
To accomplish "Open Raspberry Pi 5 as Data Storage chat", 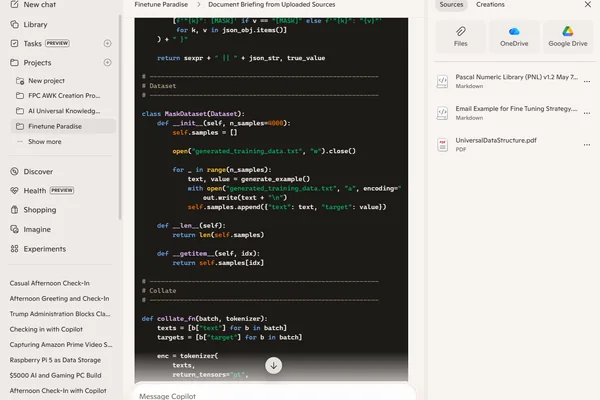I will pos(55,360).
